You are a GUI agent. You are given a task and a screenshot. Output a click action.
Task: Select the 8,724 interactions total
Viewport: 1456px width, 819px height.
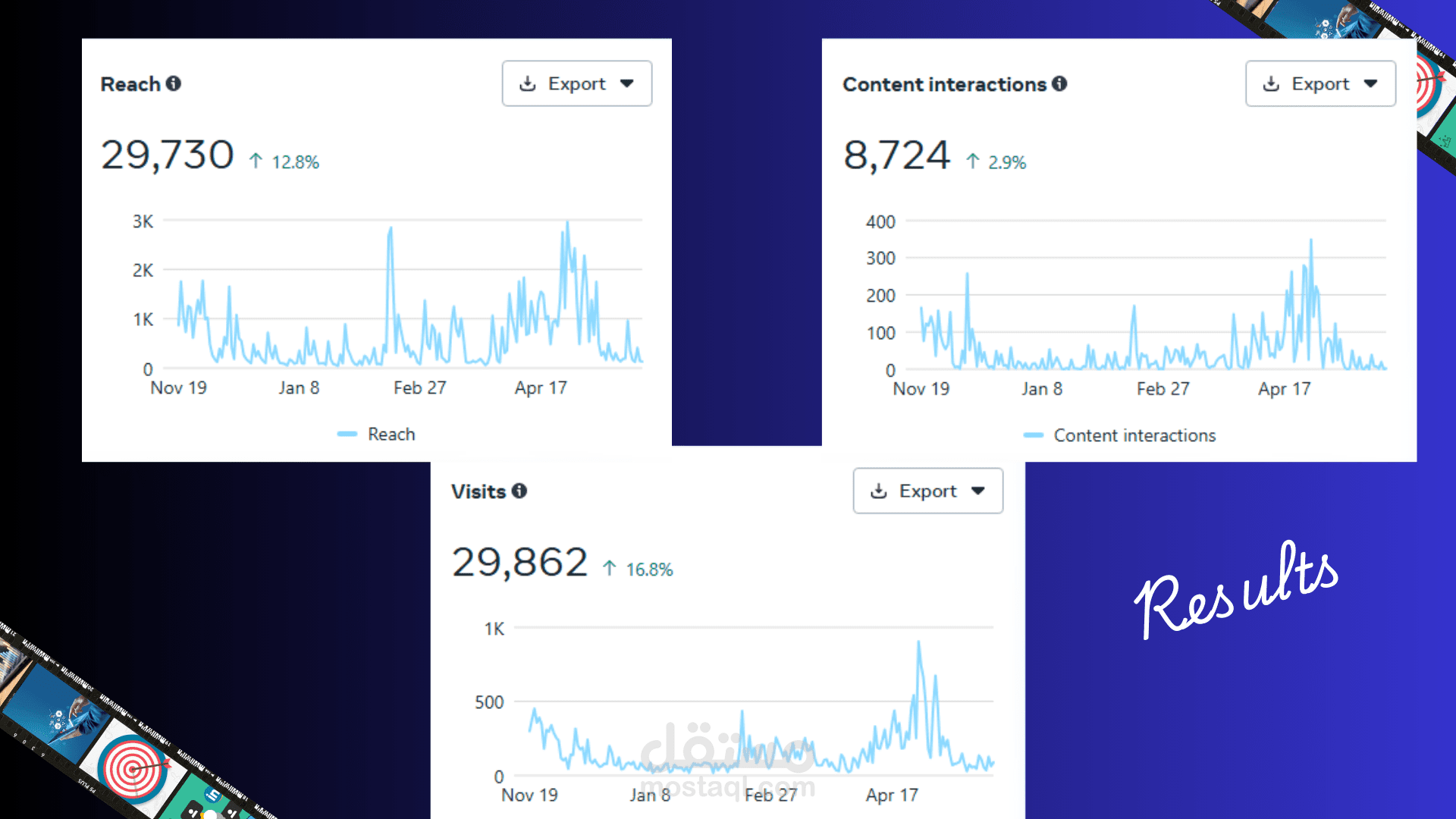(896, 155)
